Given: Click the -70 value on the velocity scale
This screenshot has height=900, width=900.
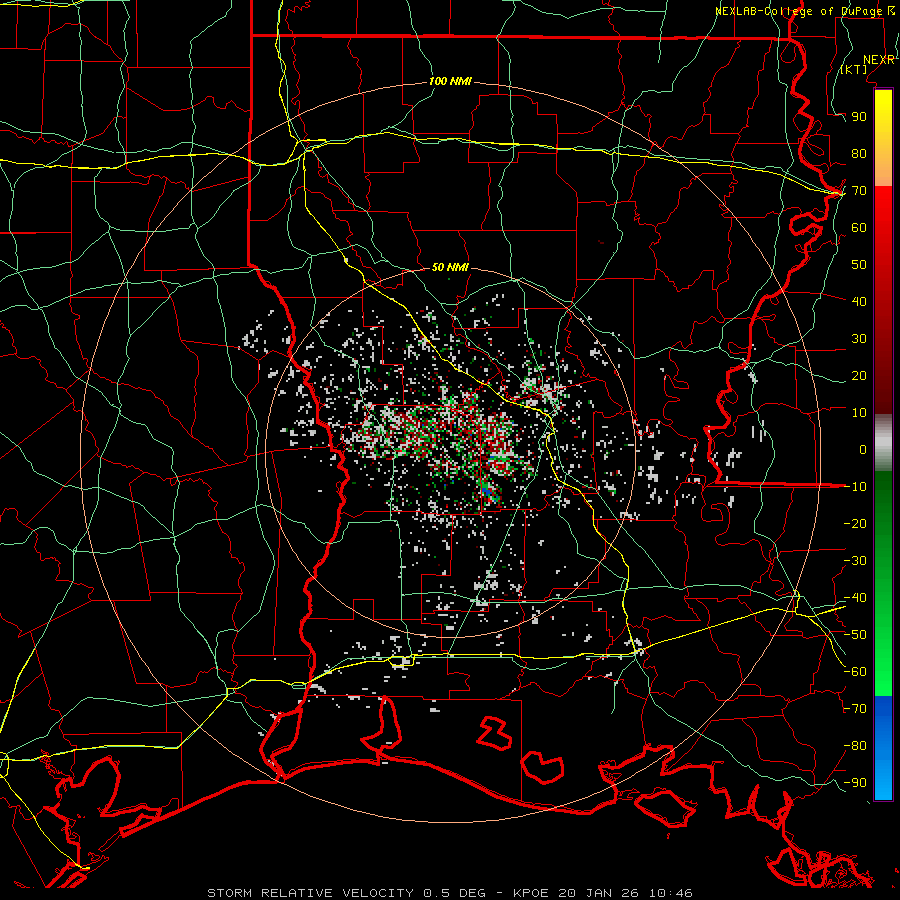Looking at the screenshot, I should [x=855, y=709].
